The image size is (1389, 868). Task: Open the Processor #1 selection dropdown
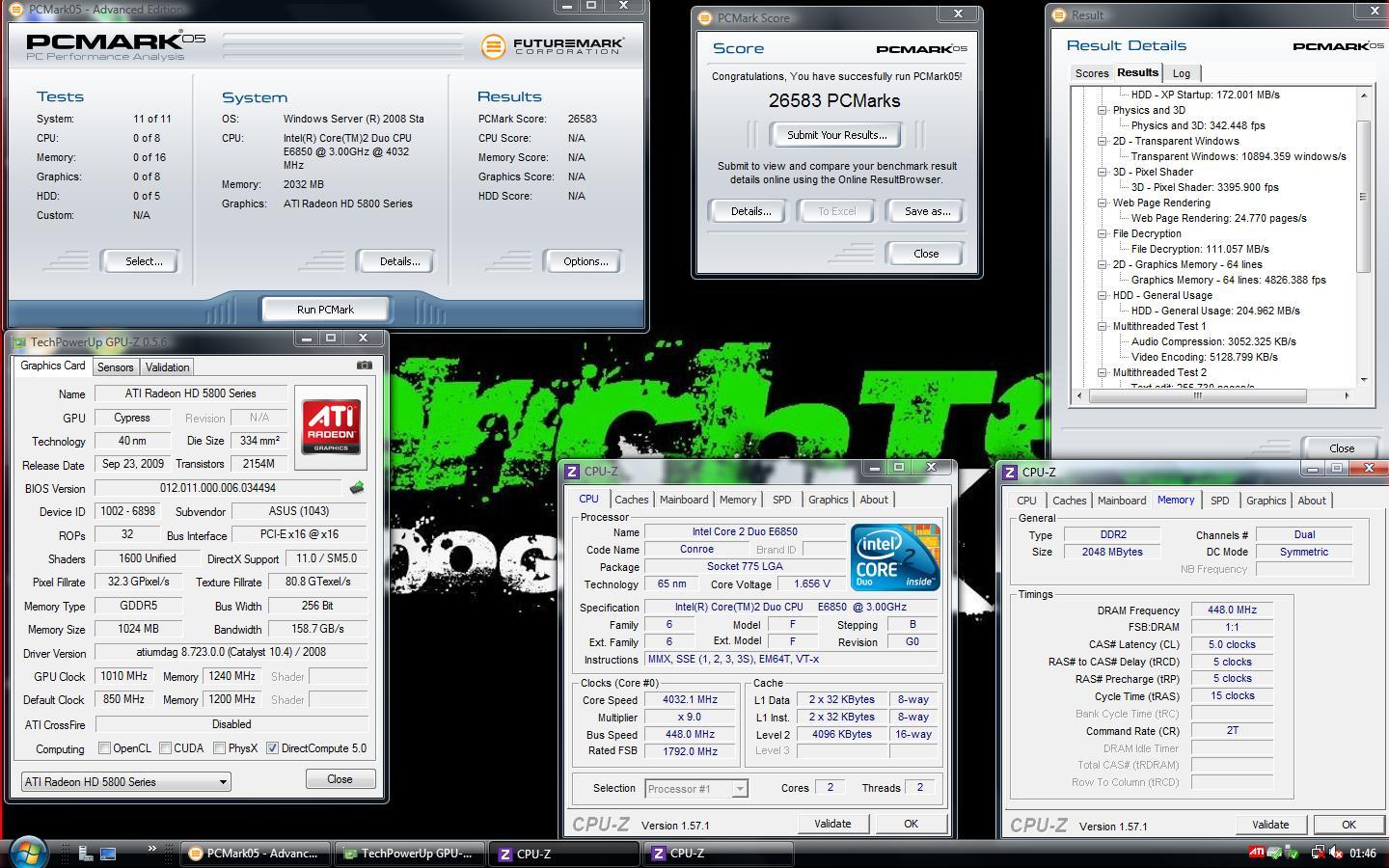[x=695, y=789]
